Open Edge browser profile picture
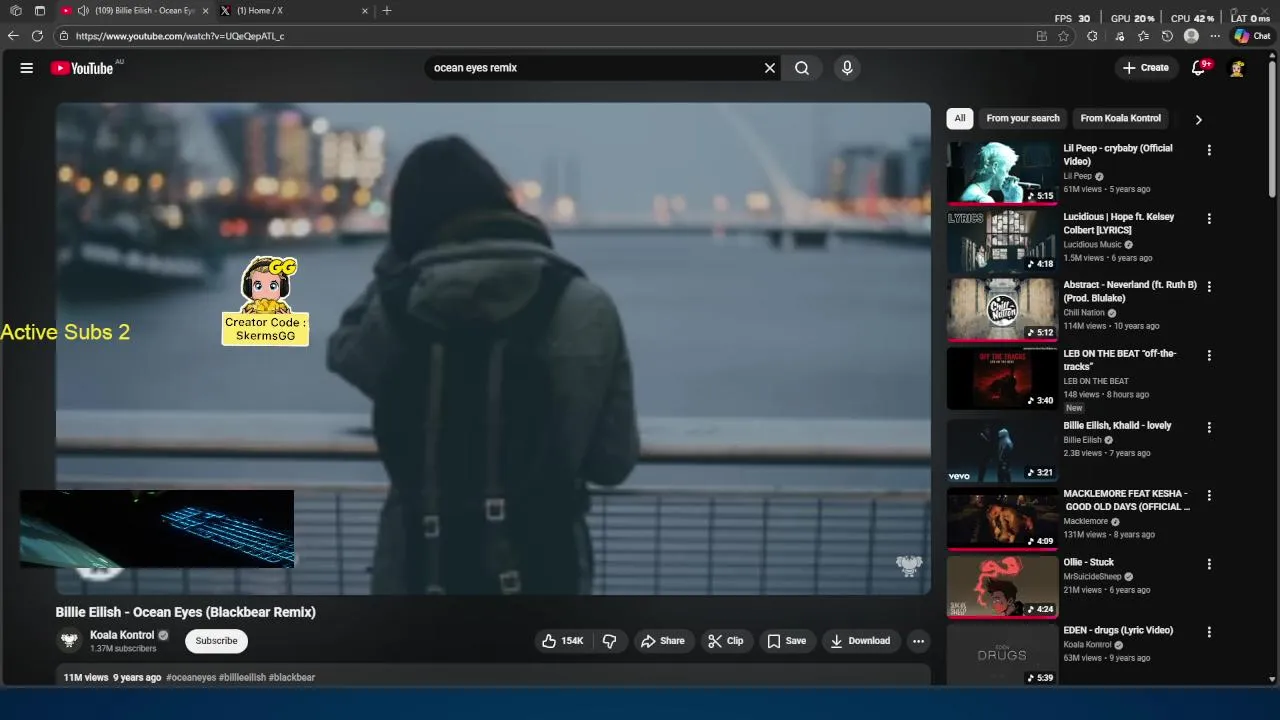The image size is (1280, 720). pyautogui.click(x=1191, y=36)
